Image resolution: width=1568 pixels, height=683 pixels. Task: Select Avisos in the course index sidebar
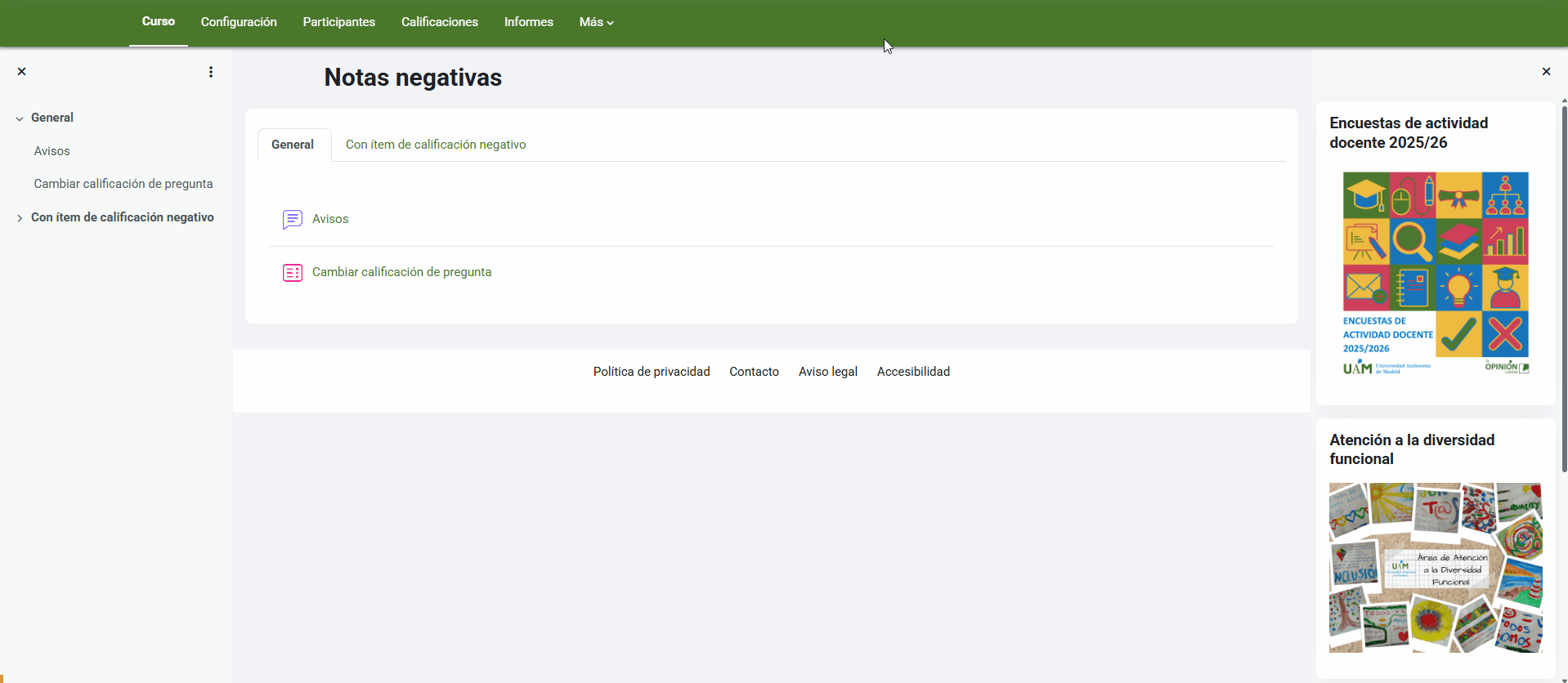52,151
